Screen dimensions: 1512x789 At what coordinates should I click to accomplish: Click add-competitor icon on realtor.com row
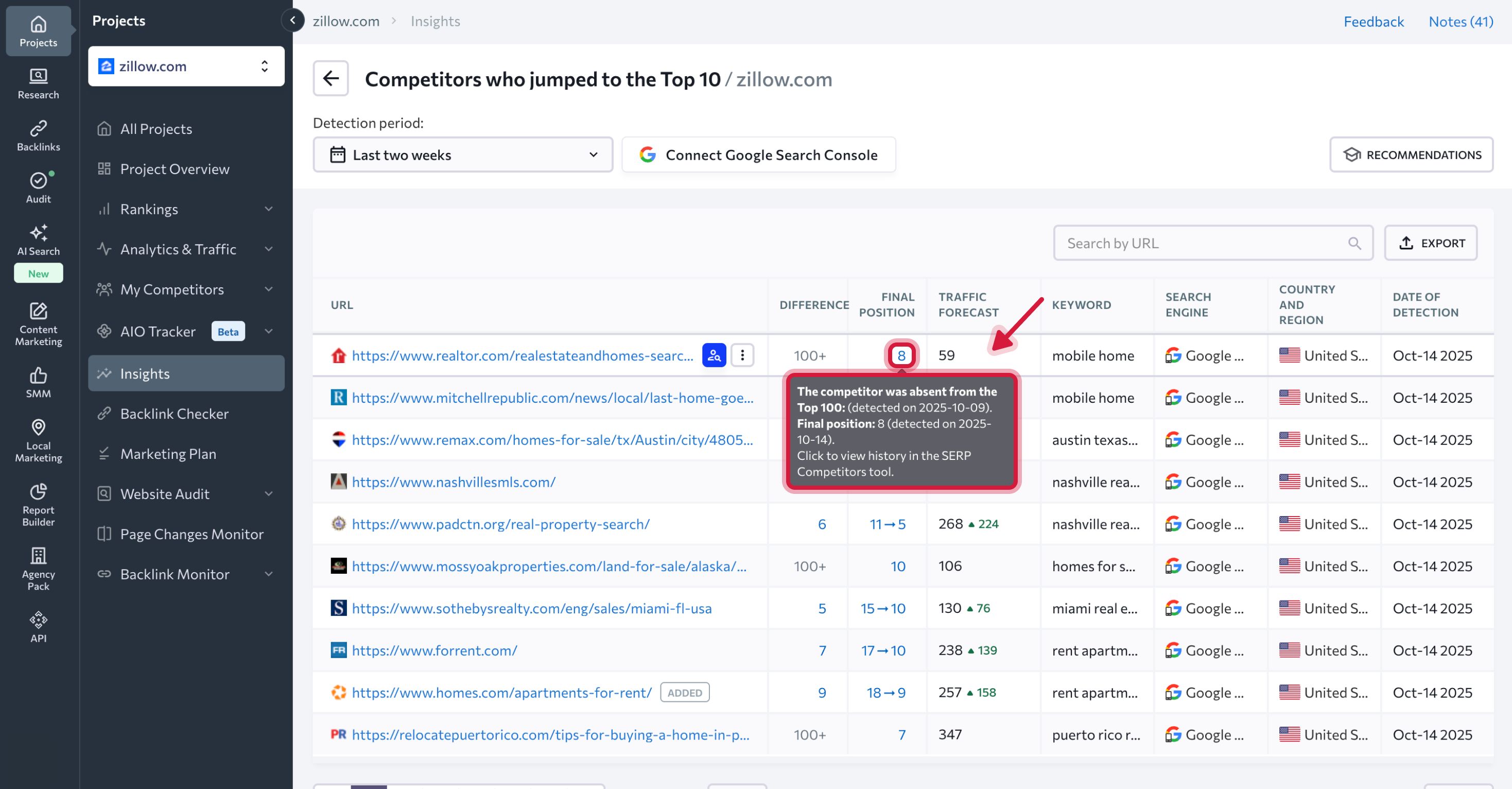point(714,355)
